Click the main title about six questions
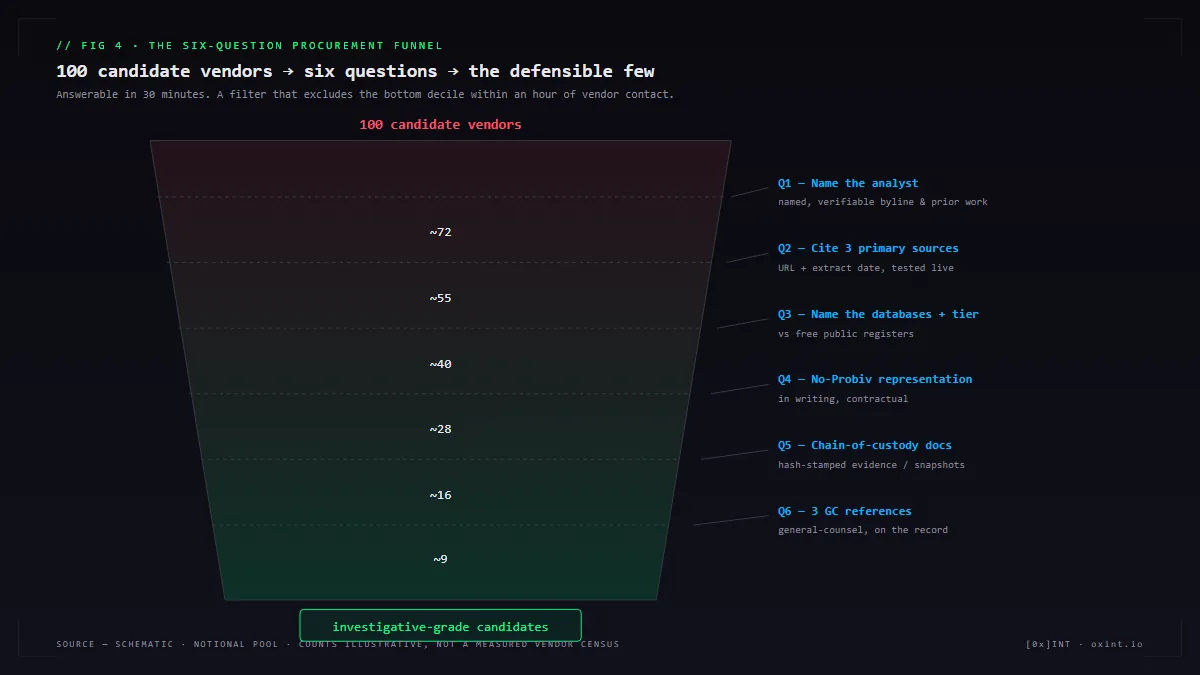The height and width of the screenshot is (675, 1200). (355, 71)
